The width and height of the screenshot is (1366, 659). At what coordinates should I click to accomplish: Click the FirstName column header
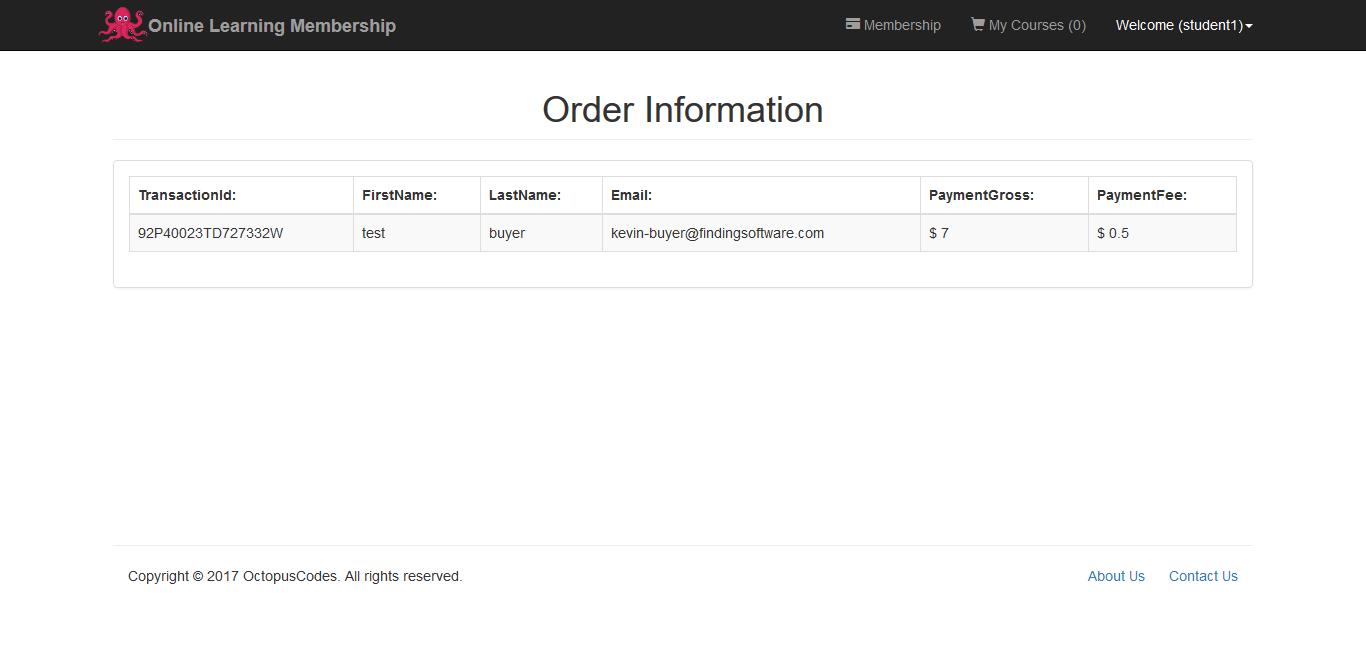pos(399,195)
